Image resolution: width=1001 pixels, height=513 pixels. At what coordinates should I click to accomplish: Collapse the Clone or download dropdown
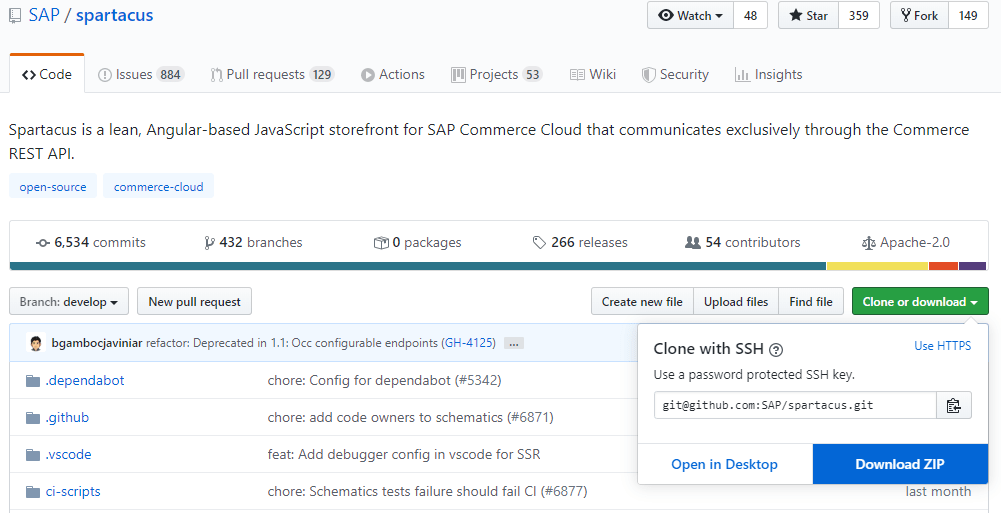click(x=920, y=302)
